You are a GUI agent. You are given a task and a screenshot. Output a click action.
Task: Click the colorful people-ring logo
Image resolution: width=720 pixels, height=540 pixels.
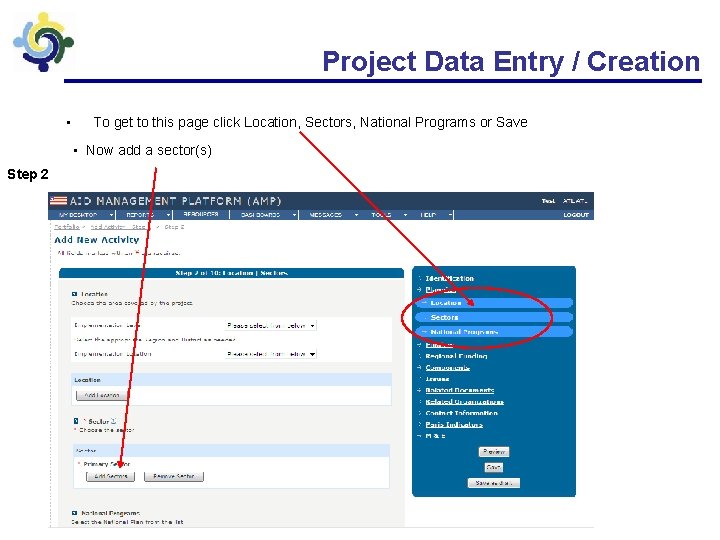(43, 42)
